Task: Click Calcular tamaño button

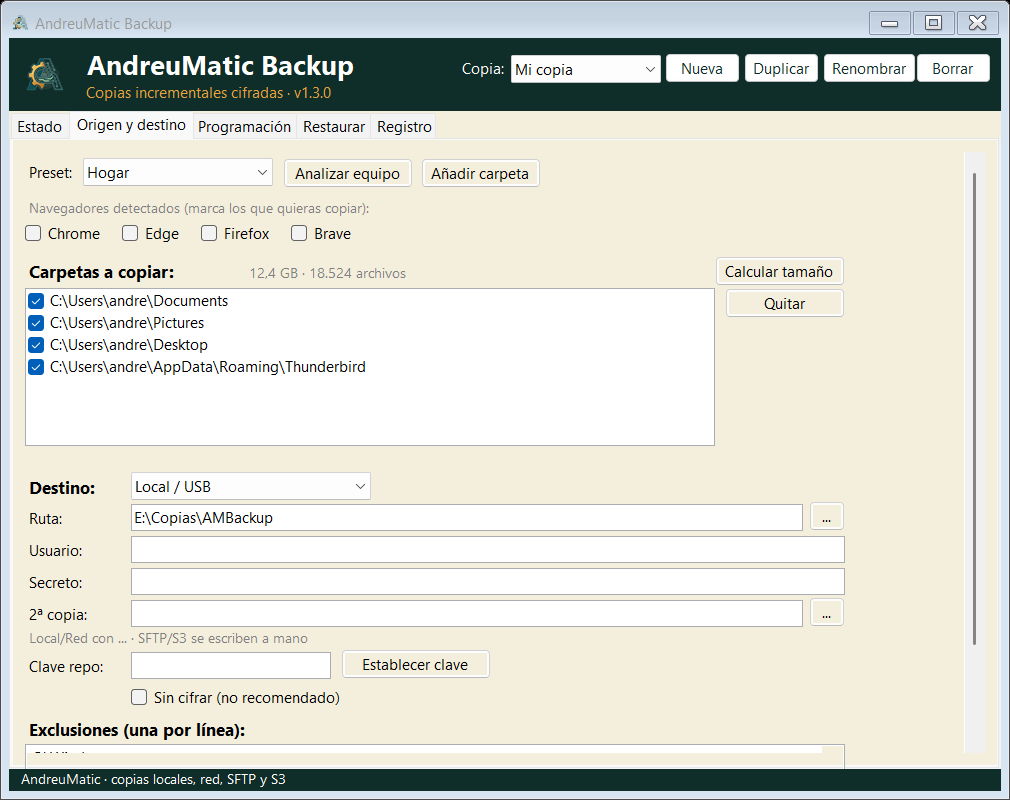Action: (x=779, y=271)
